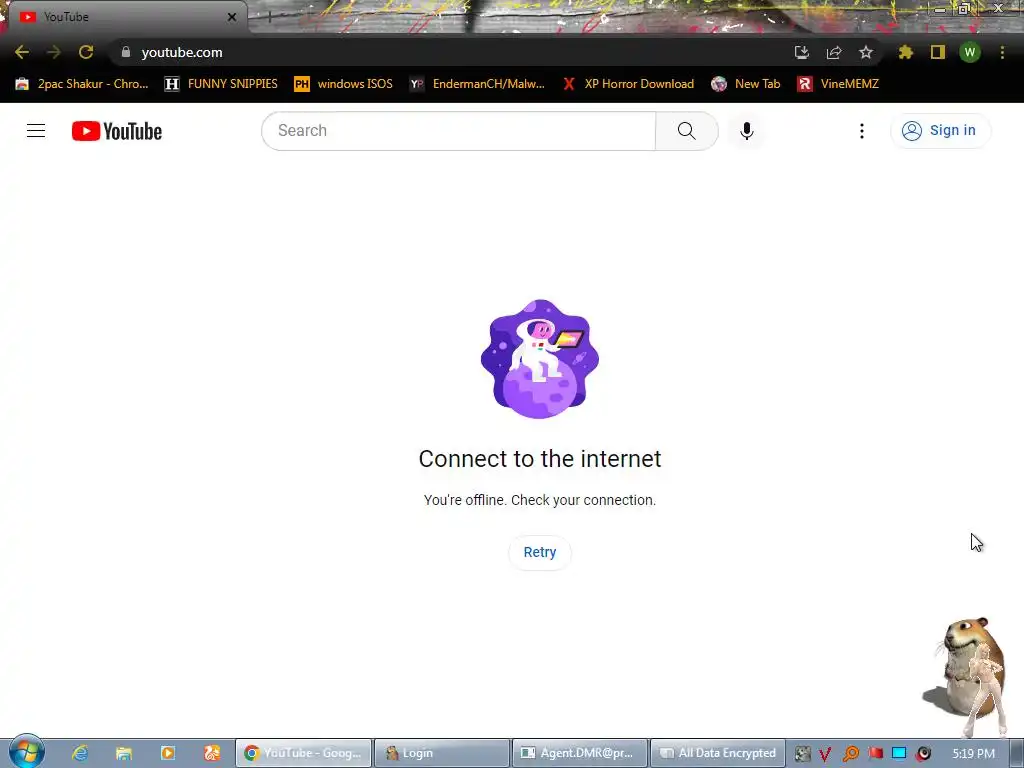Go back using browser back arrow
Screen dimensions: 1024x768
pos(22,52)
